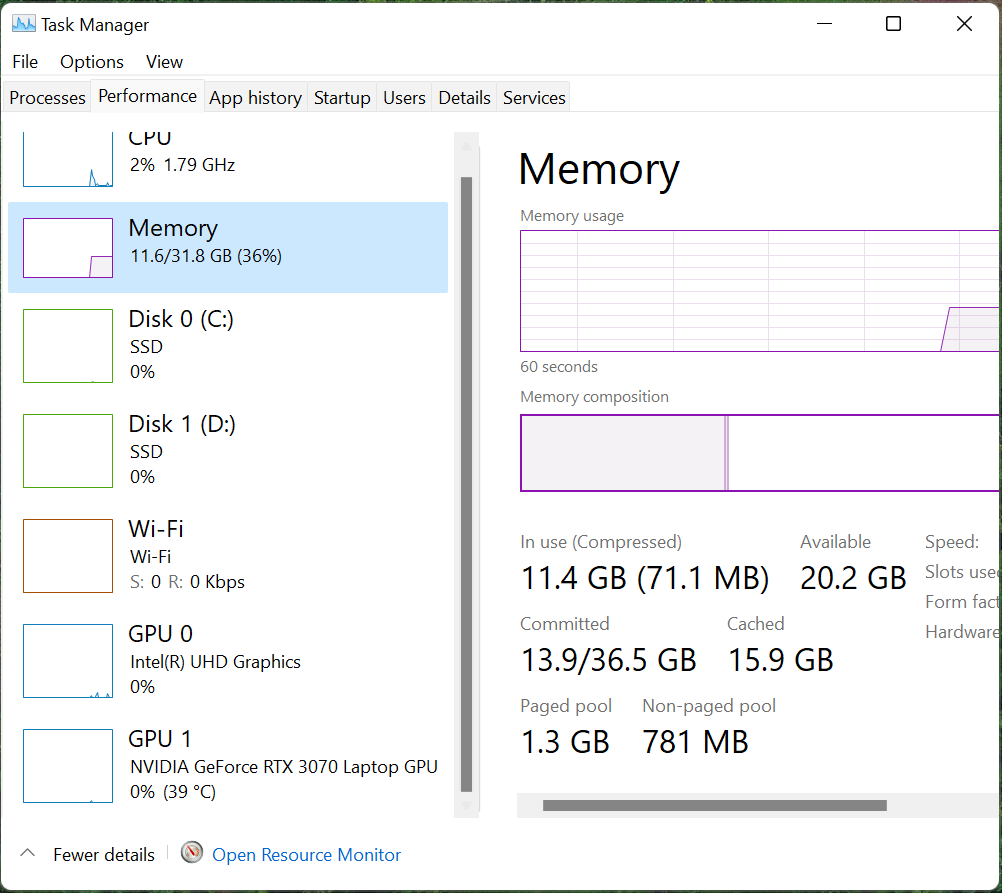This screenshot has height=893, width=1002.
Task: Open the File menu
Action: pos(25,62)
